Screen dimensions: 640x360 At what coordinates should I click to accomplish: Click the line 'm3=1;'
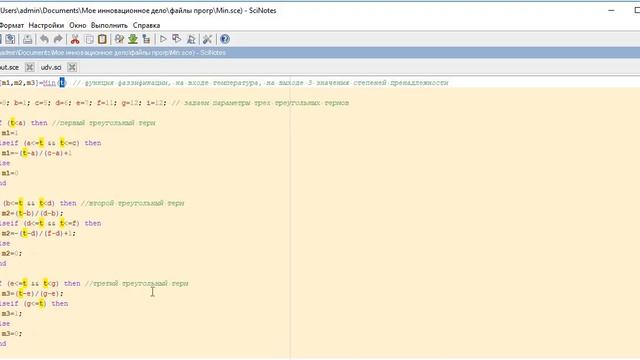[x=12, y=313]
